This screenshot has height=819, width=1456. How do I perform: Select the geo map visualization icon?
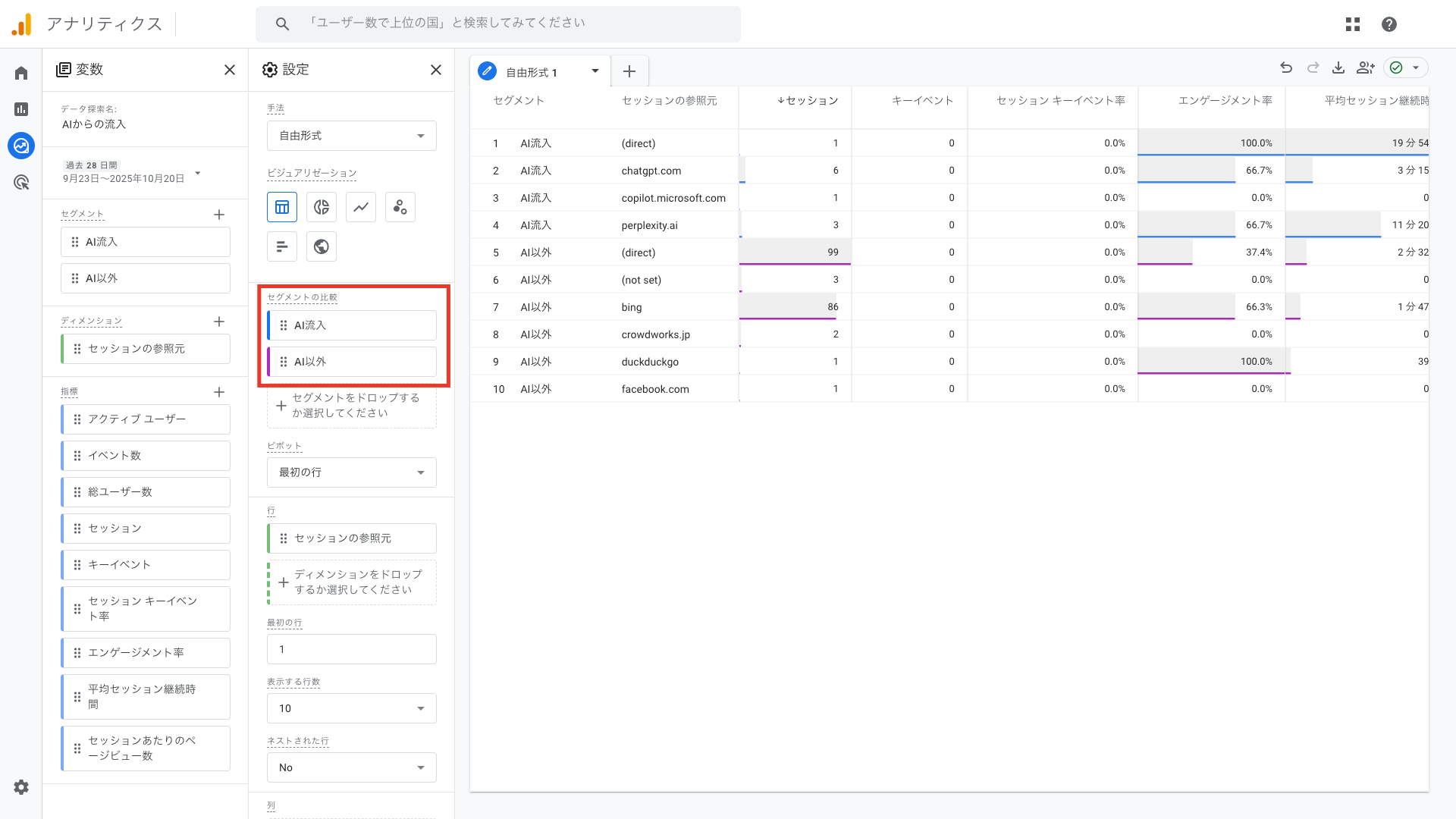tap(322, 246)
